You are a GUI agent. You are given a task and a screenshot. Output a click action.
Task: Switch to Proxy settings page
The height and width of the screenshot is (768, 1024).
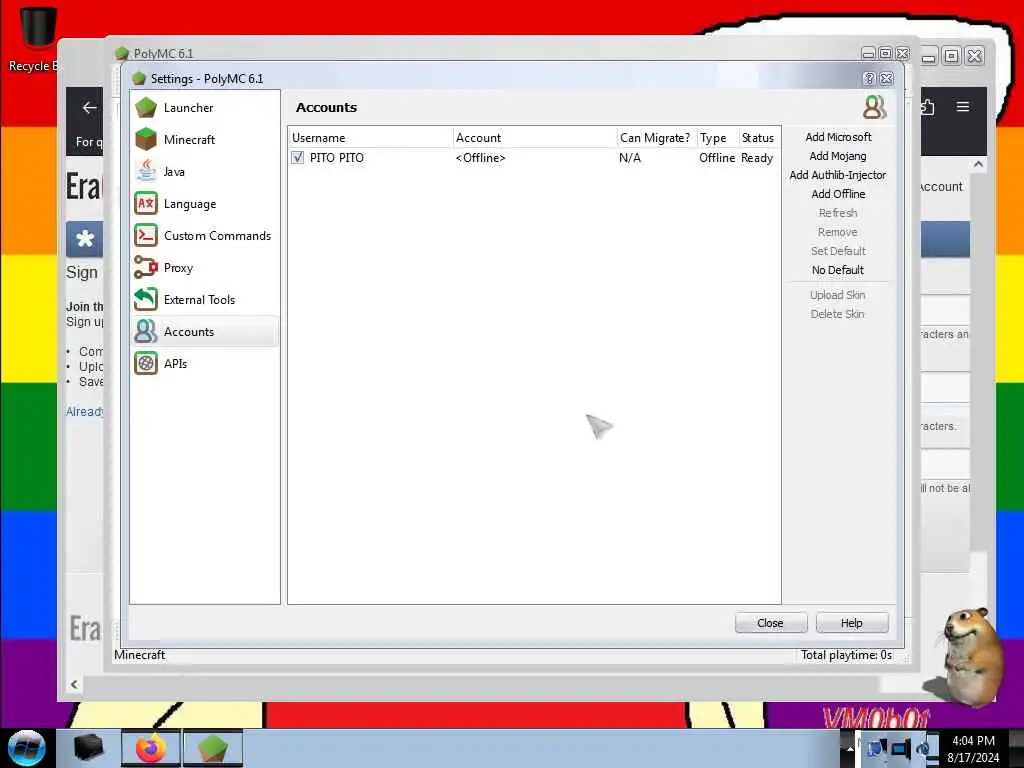[x=205, y=268]
